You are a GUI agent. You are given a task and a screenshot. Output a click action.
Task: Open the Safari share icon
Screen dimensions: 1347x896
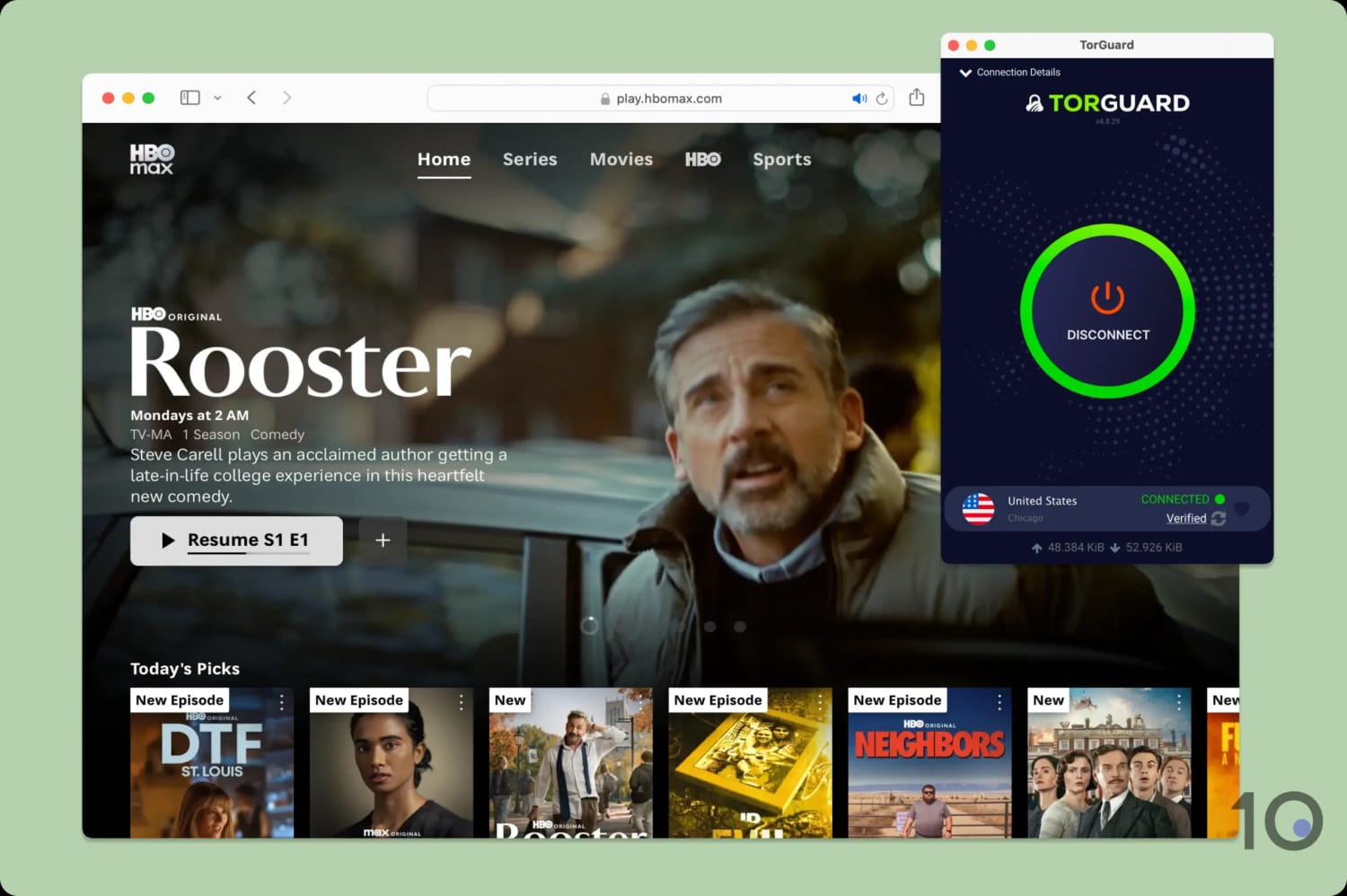(x=916, y=98)
